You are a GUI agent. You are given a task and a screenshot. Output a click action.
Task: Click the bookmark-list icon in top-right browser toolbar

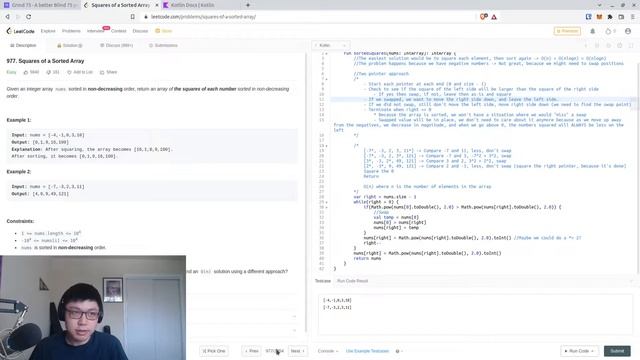[589, 17]
